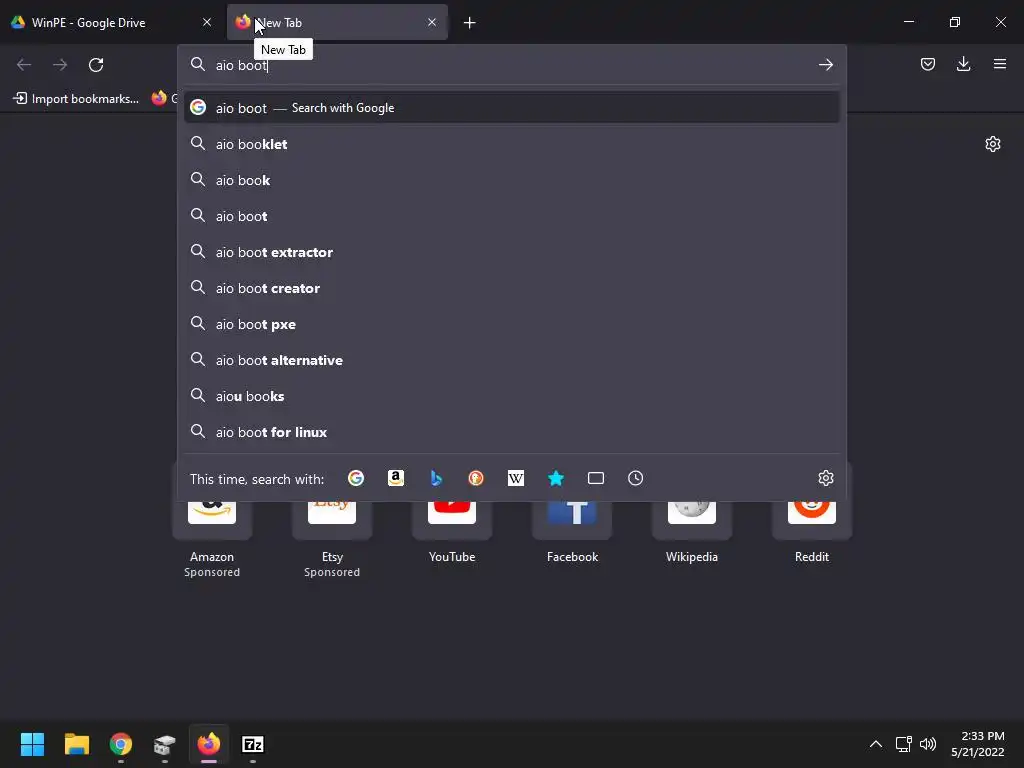Open Firefox bookmark next to Import bookmarks
The width and height of the screenshot is (1024, 768).
point(163,99)
